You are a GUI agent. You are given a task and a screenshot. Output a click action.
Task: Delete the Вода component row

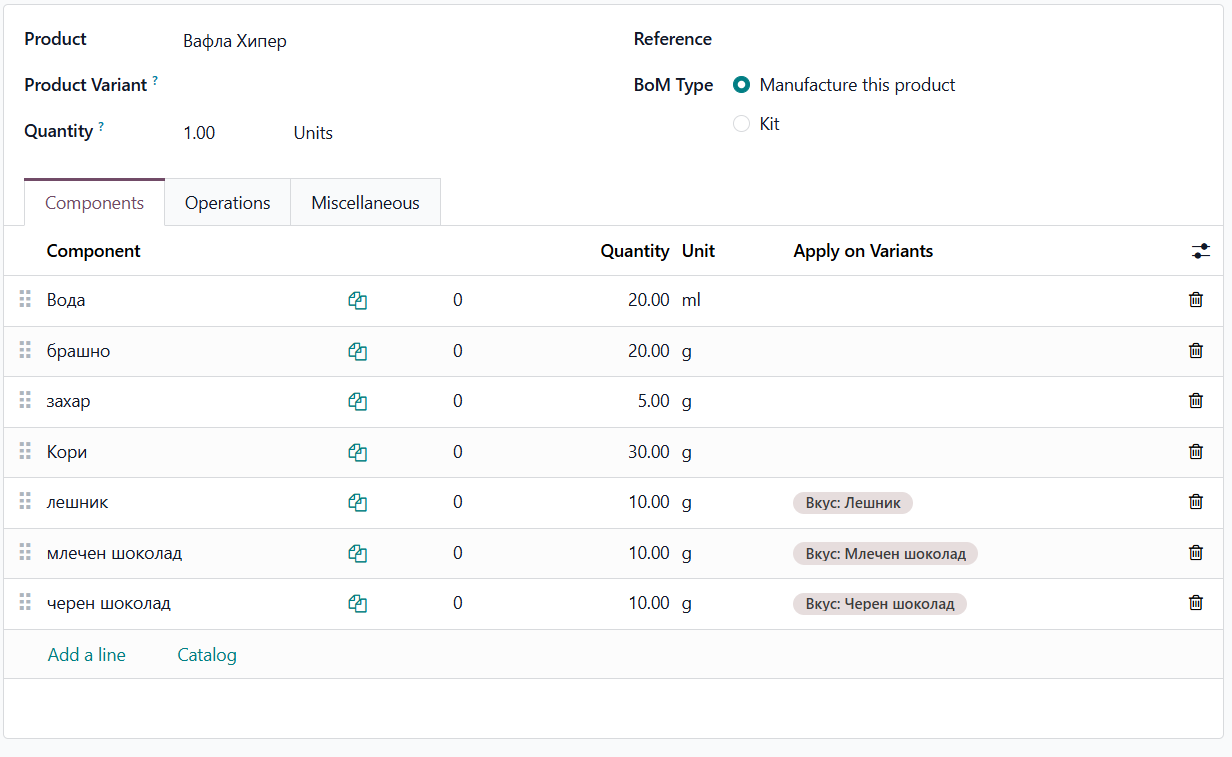coord(1195,300)
